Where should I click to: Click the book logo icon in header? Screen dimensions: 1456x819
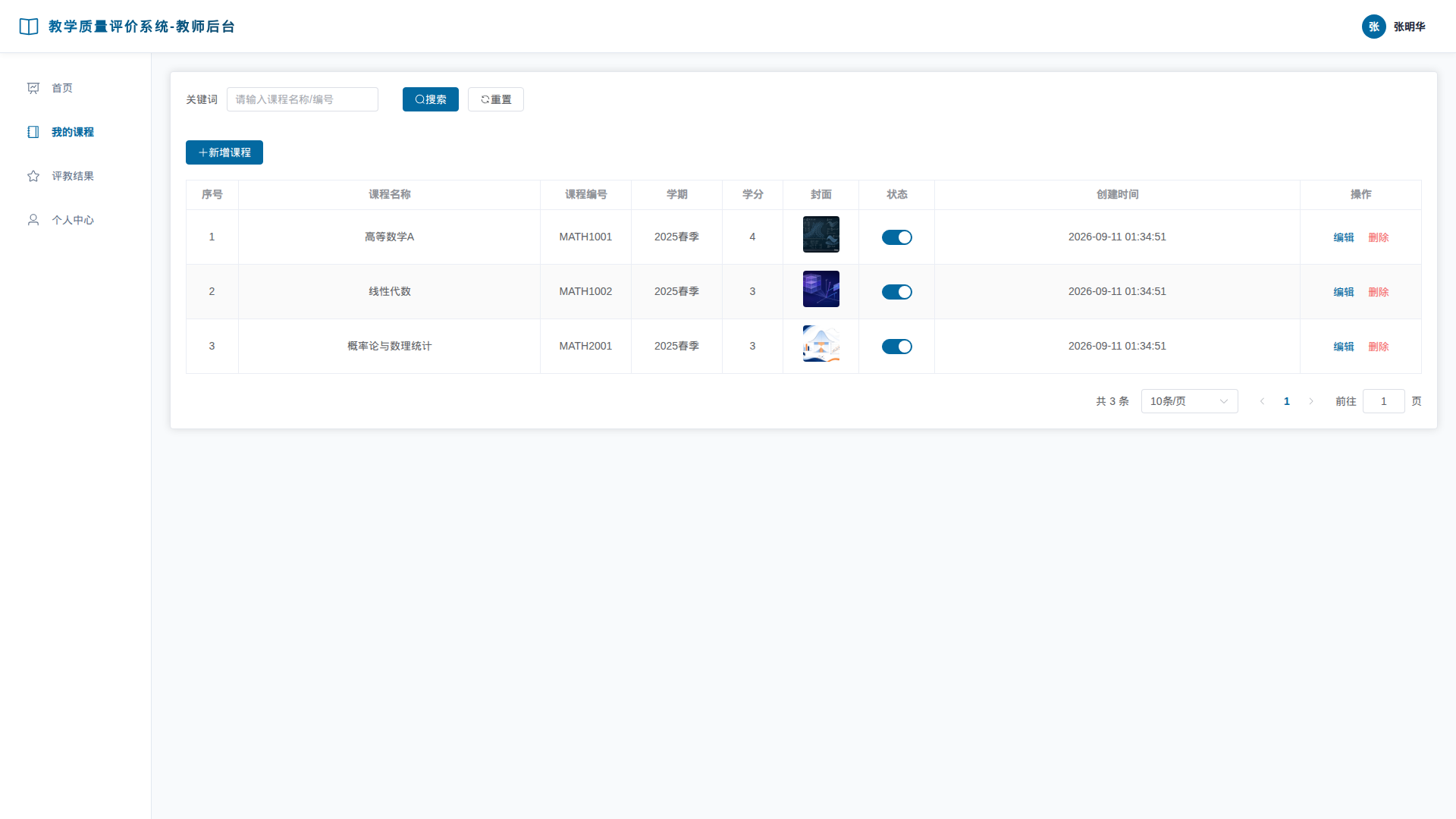pos(29,27)
